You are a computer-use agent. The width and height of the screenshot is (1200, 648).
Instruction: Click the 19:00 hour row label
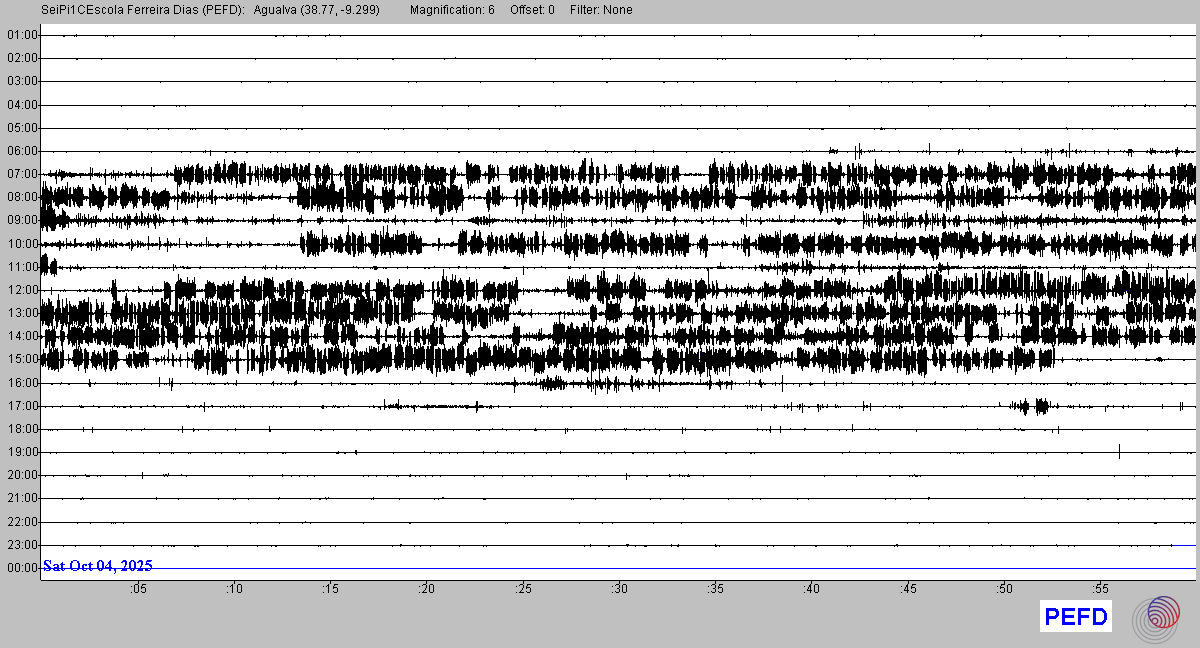click(x=22, y=452)
